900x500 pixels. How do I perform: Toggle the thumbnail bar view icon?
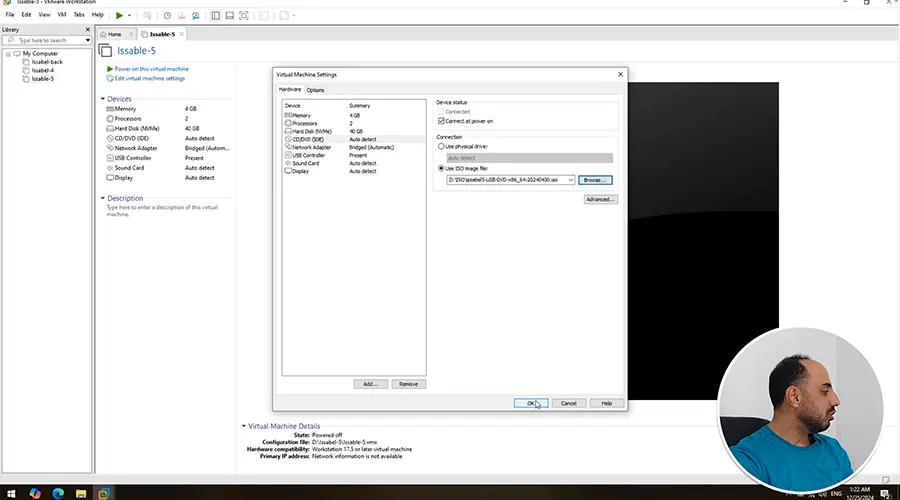pyautogui.click(x=230, y=15)
